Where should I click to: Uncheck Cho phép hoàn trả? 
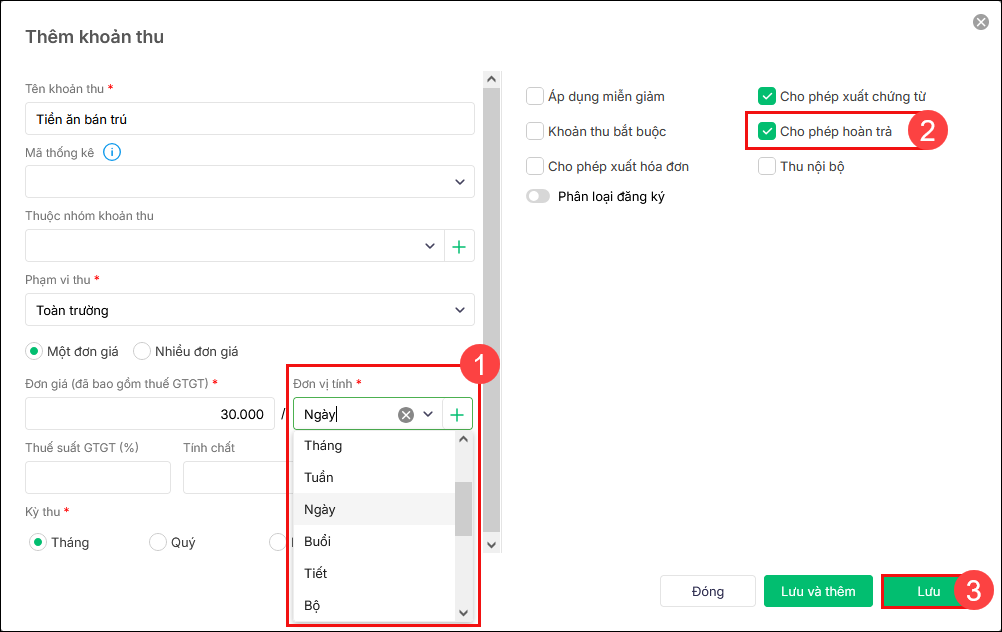tap(767, 131)
